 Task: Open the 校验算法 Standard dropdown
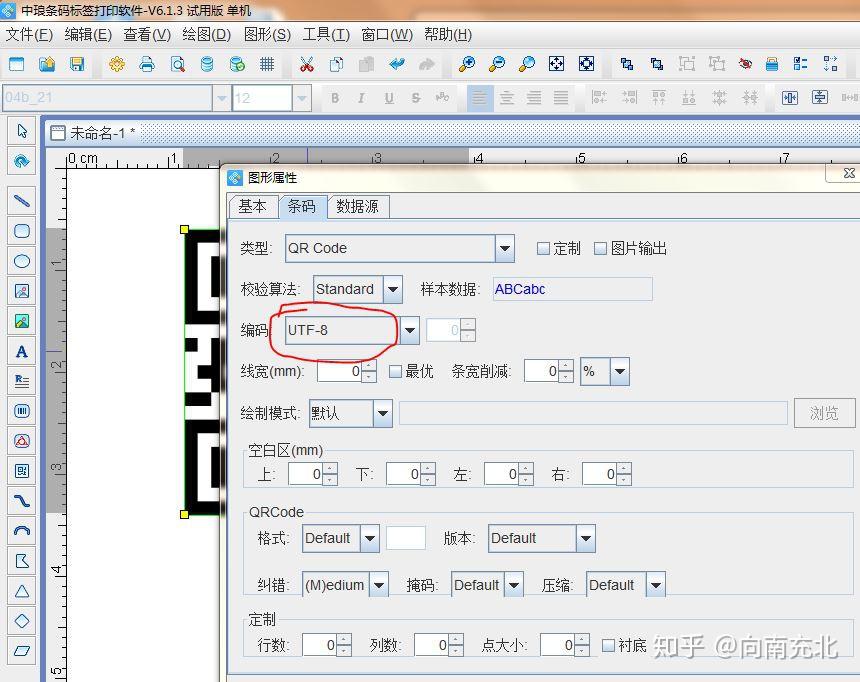click(393, 289)
